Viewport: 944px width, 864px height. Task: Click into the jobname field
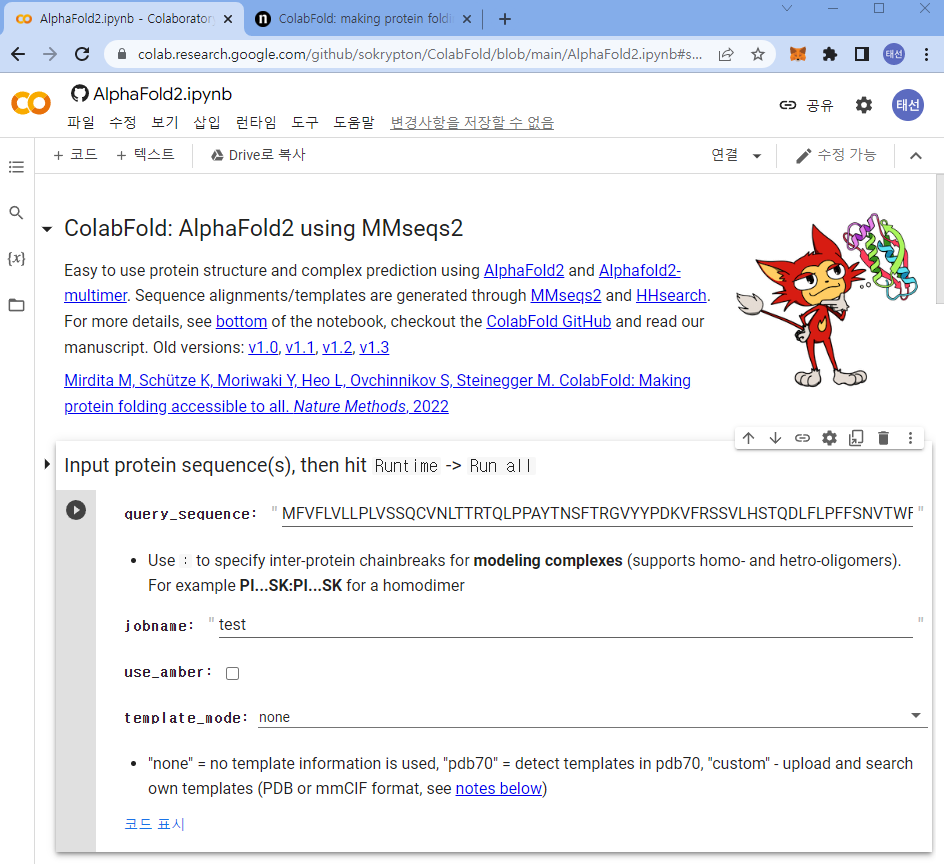(565, 625)
